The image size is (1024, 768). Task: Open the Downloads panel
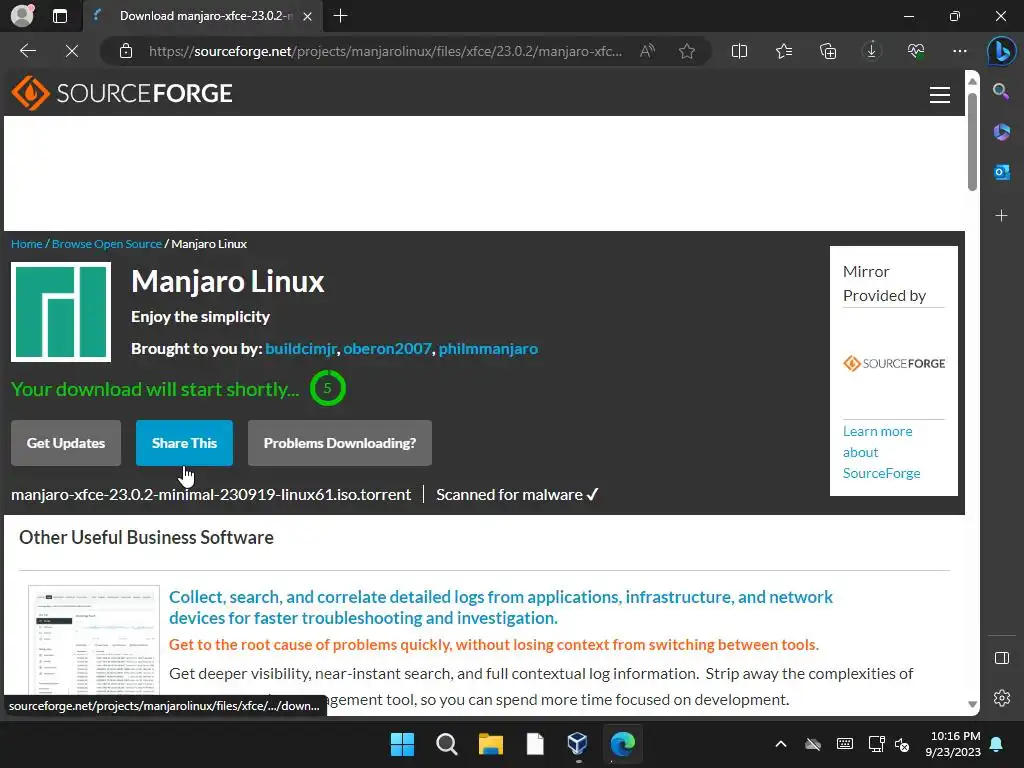(x=871, y=51)
